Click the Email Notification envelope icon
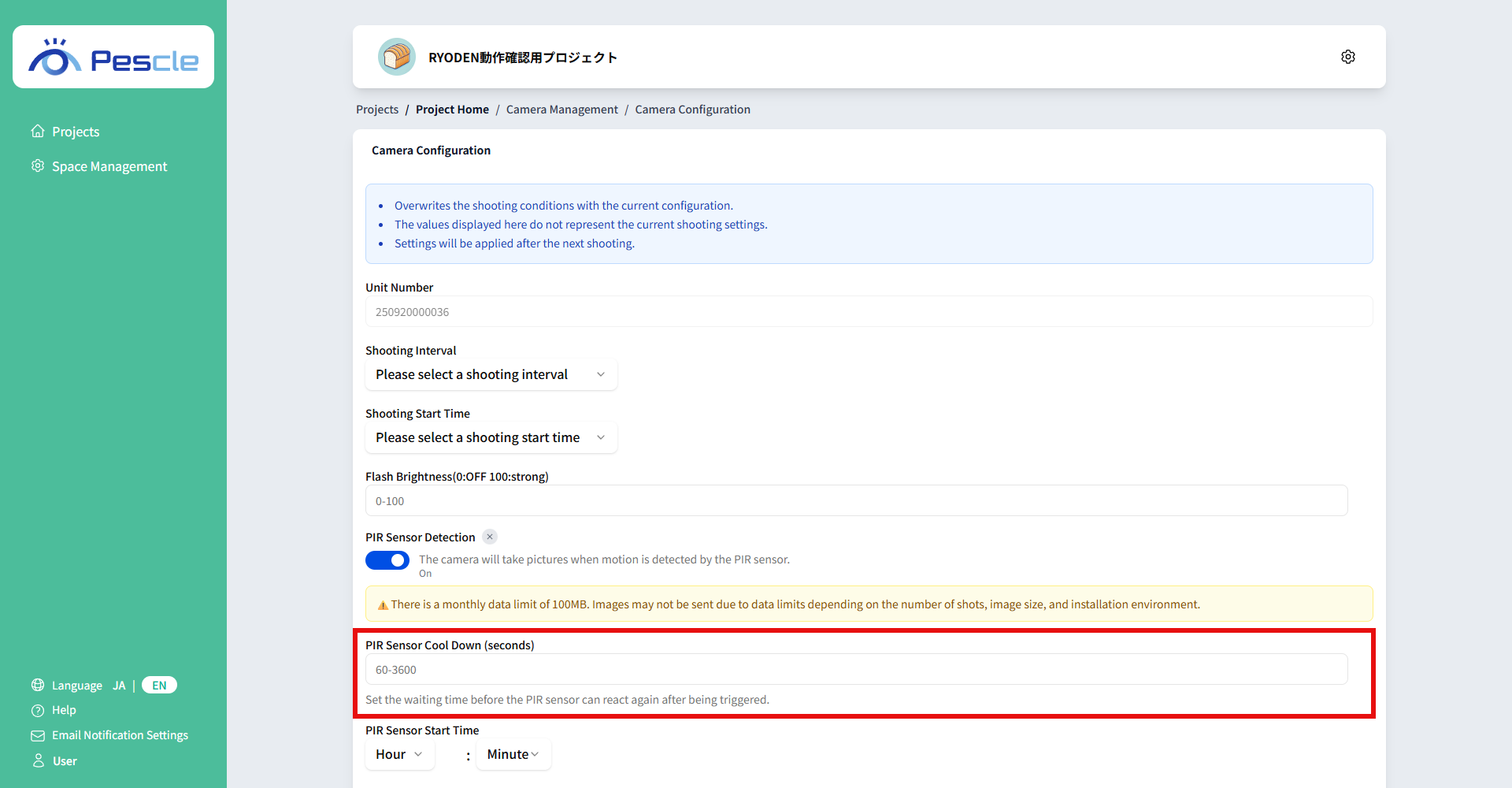The height and width of the screenshot is (788, 1512). click(x=38, y=735)
